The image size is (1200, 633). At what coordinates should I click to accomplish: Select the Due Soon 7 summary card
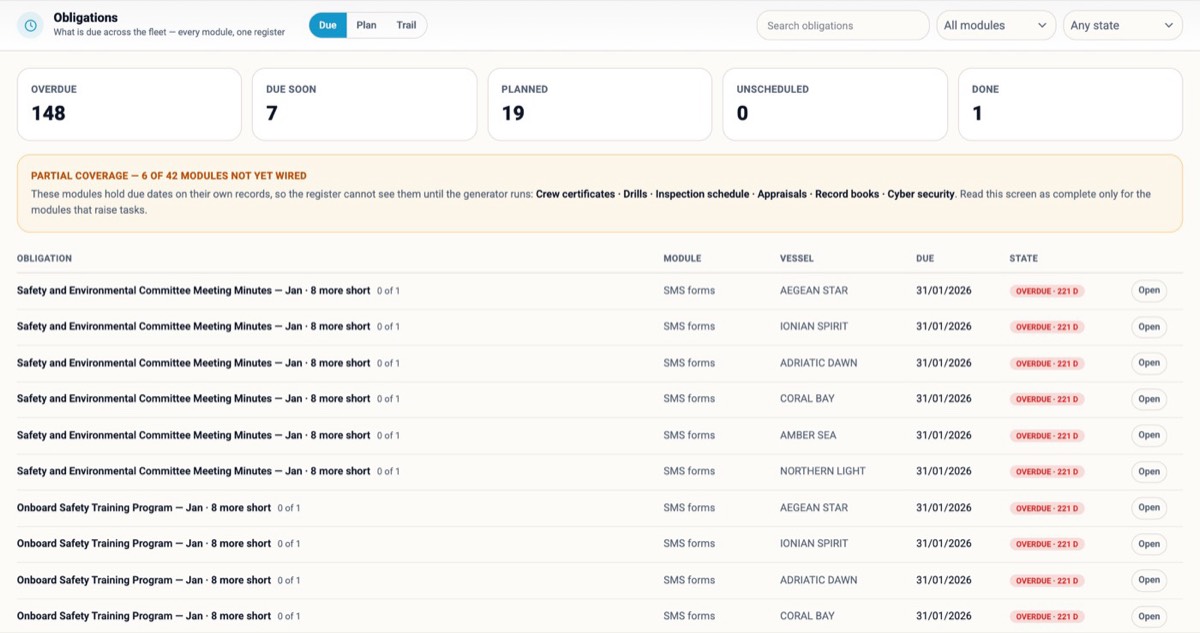click(x=364, y=104)
